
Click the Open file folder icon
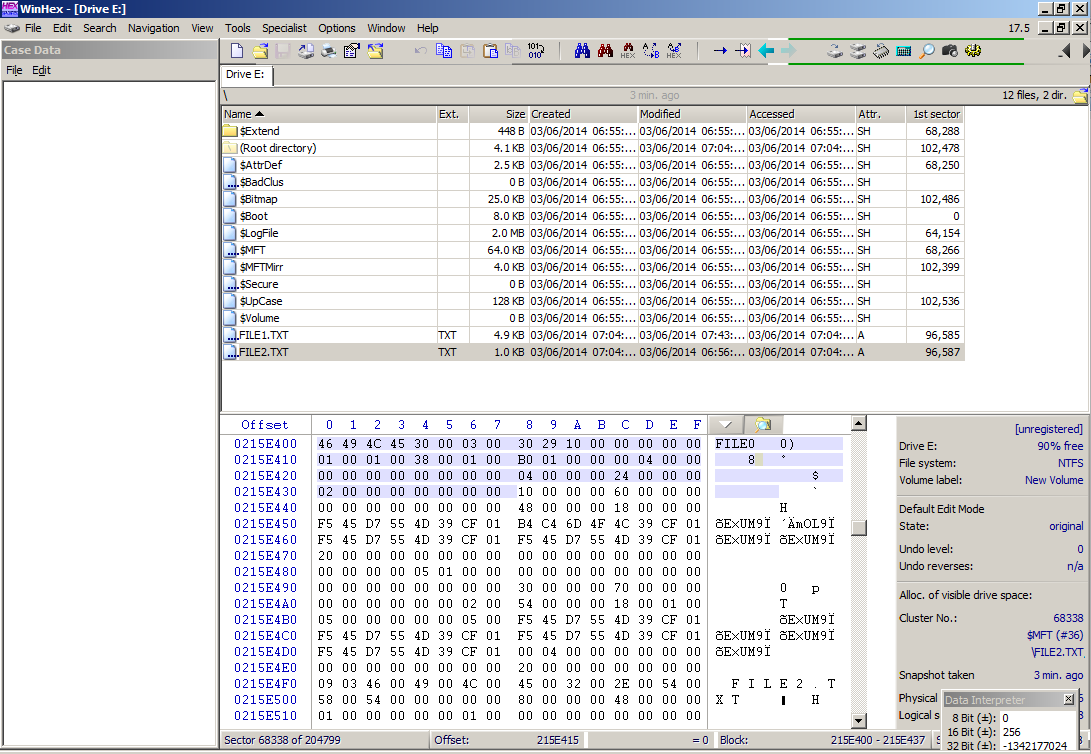pos(260,51)
